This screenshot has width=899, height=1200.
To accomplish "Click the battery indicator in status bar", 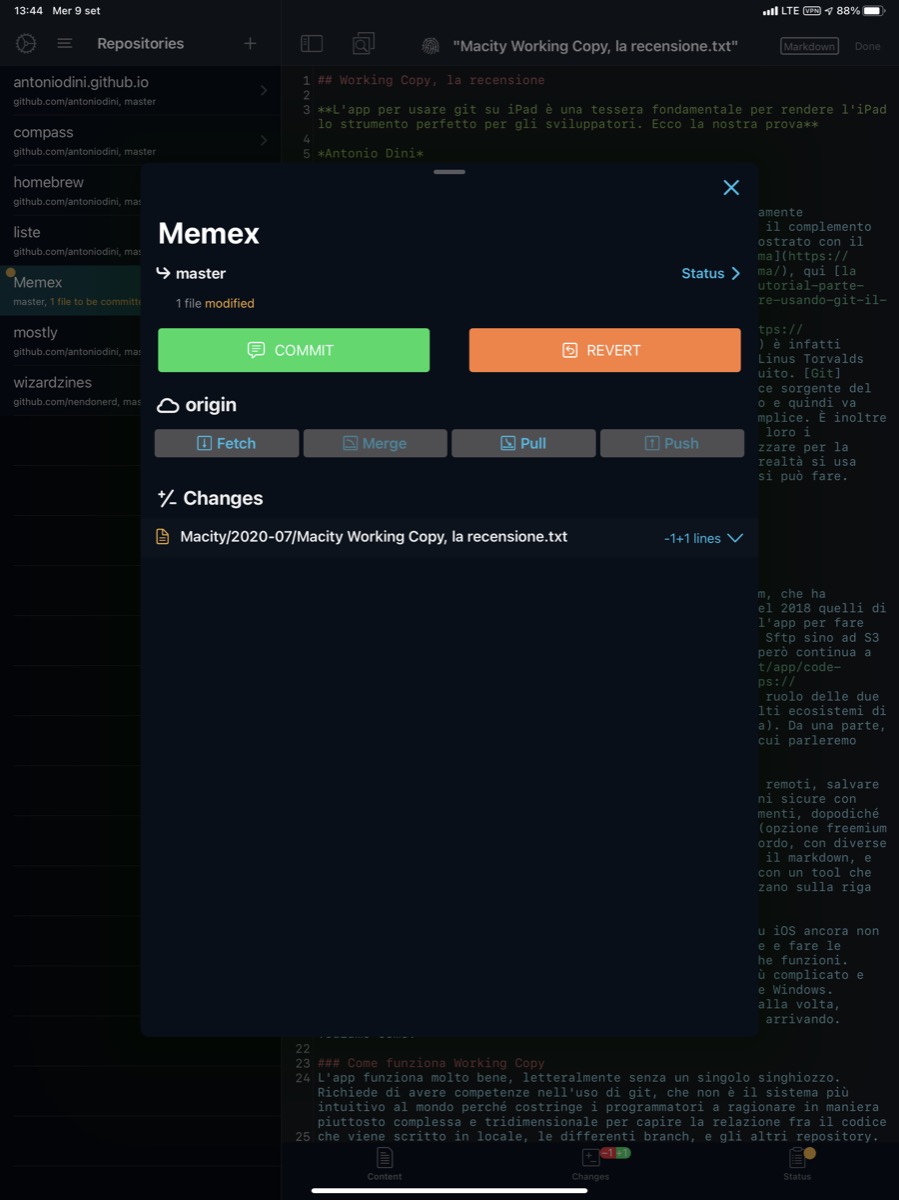I will (x=873, y=10).
